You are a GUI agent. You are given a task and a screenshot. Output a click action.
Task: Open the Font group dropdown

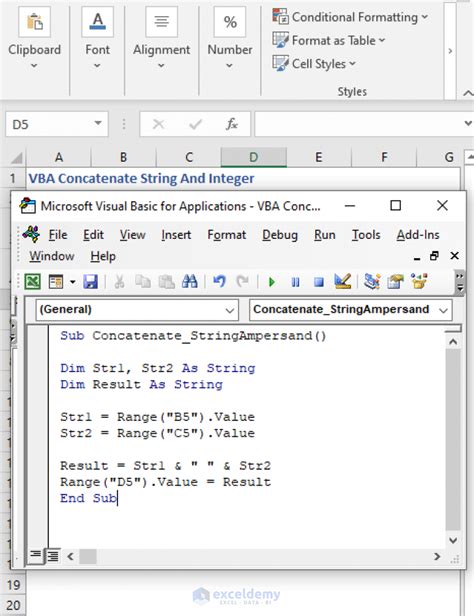coord(97,66)
